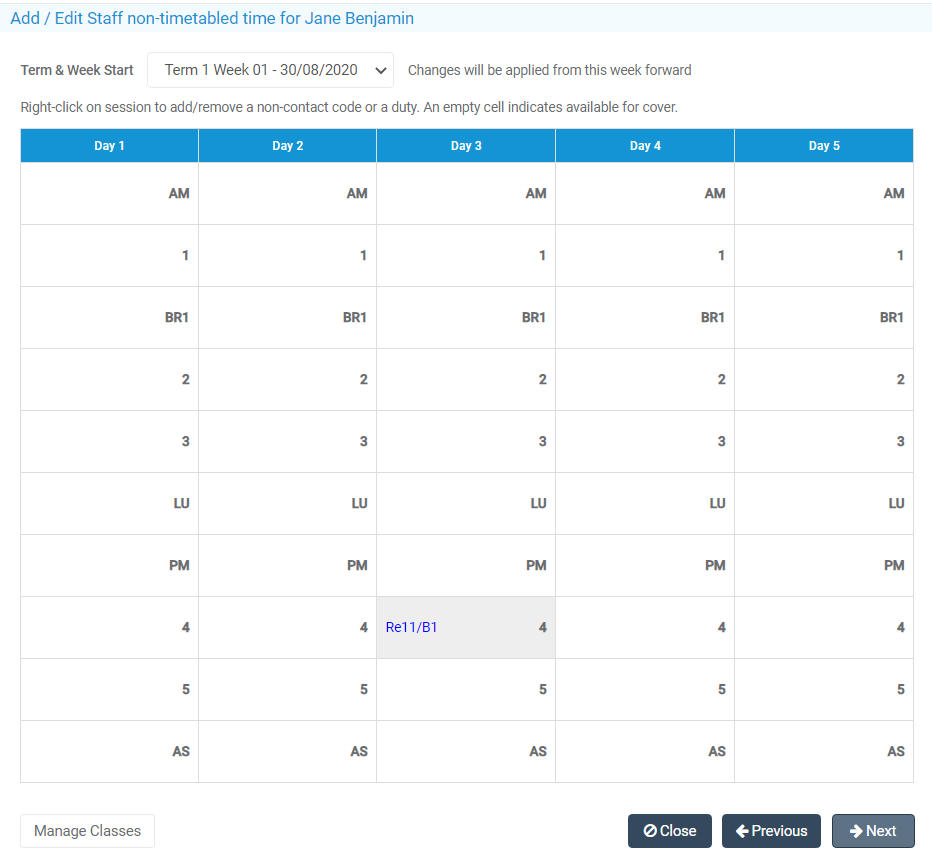Click the AS session cell for Day 4
Image resolution: width=932 pixels, height=850 pixels.
[644, 751]
